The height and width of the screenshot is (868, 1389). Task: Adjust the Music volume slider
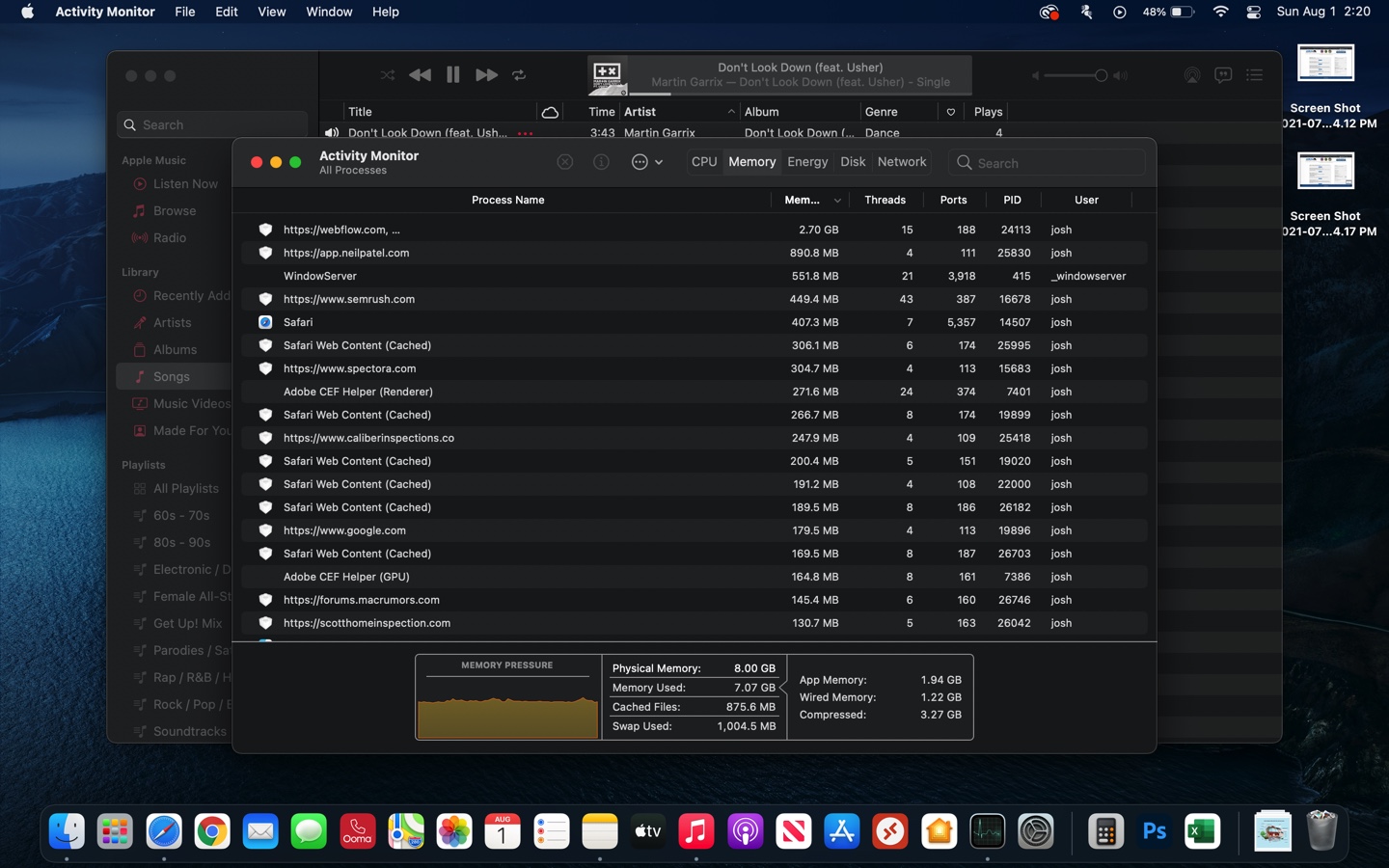click(1076, 75)
